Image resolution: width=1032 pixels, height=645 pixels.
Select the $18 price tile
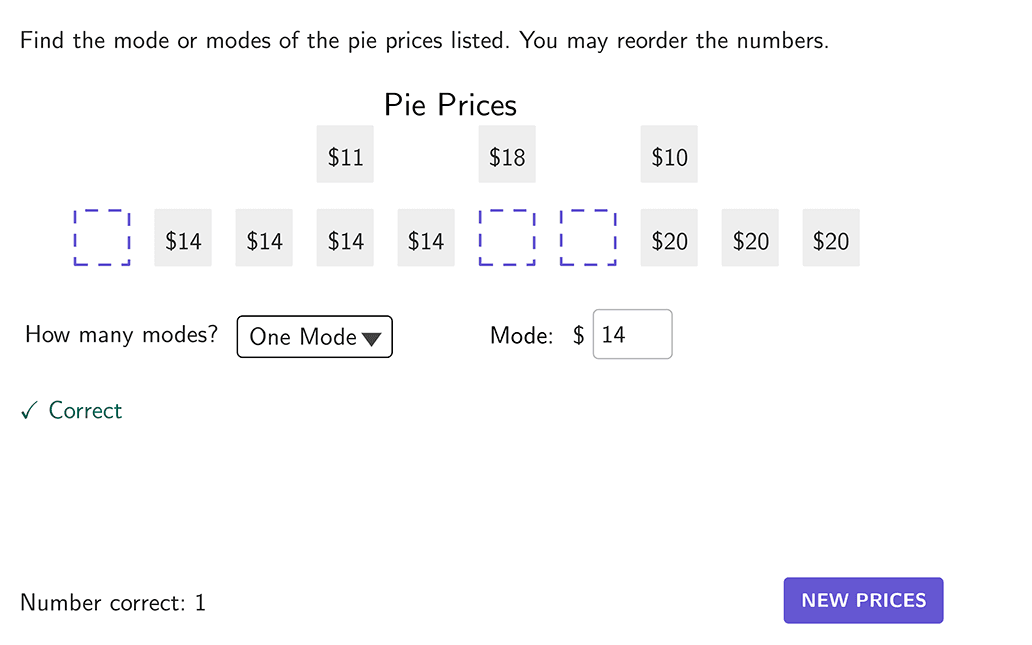506,154
